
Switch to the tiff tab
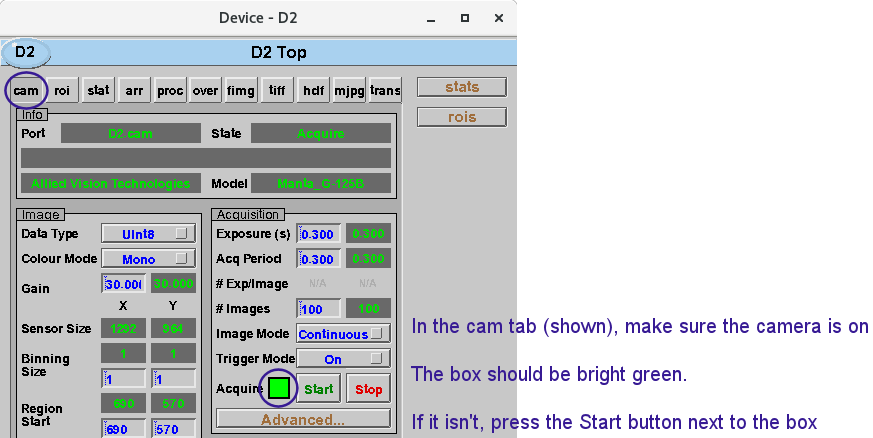point(277,90)
